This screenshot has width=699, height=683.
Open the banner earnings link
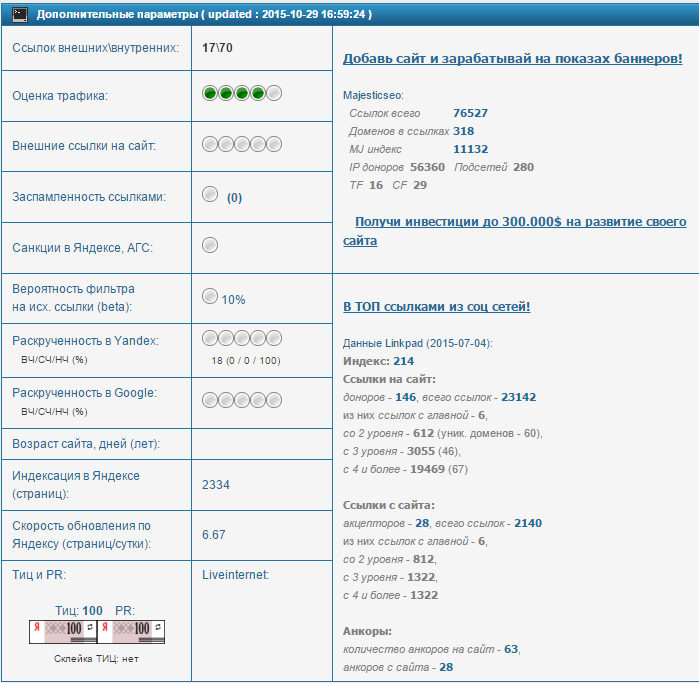[512, 58]
